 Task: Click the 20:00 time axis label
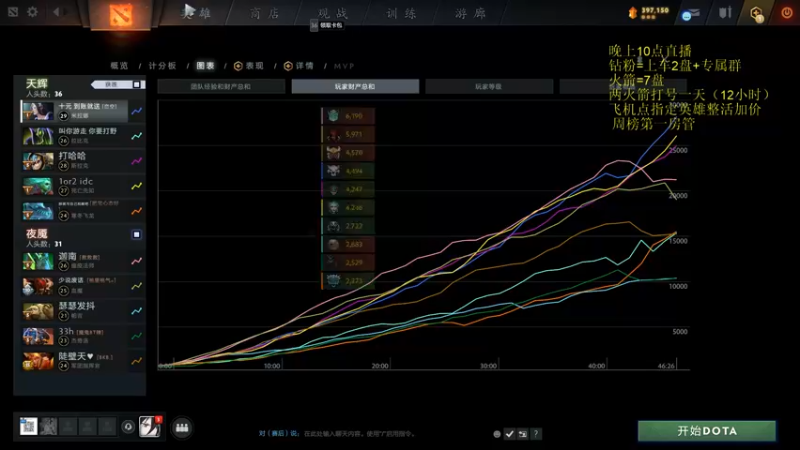coord(380,366)
